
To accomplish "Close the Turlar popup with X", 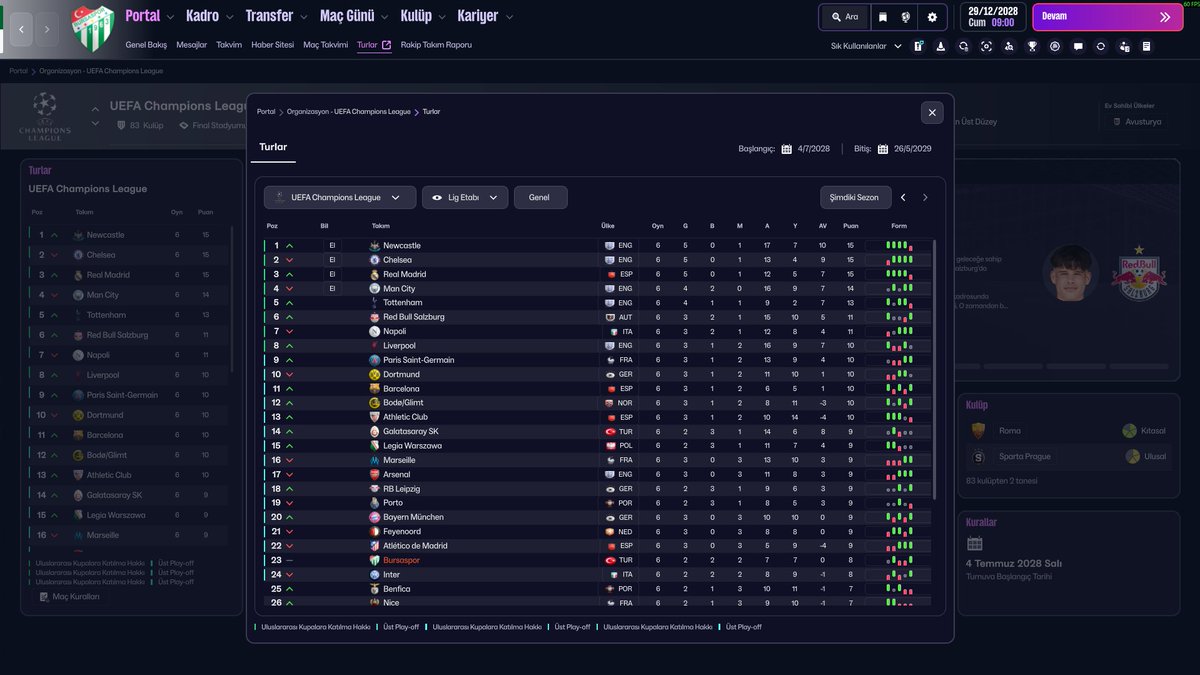I will tap(932, 113).
